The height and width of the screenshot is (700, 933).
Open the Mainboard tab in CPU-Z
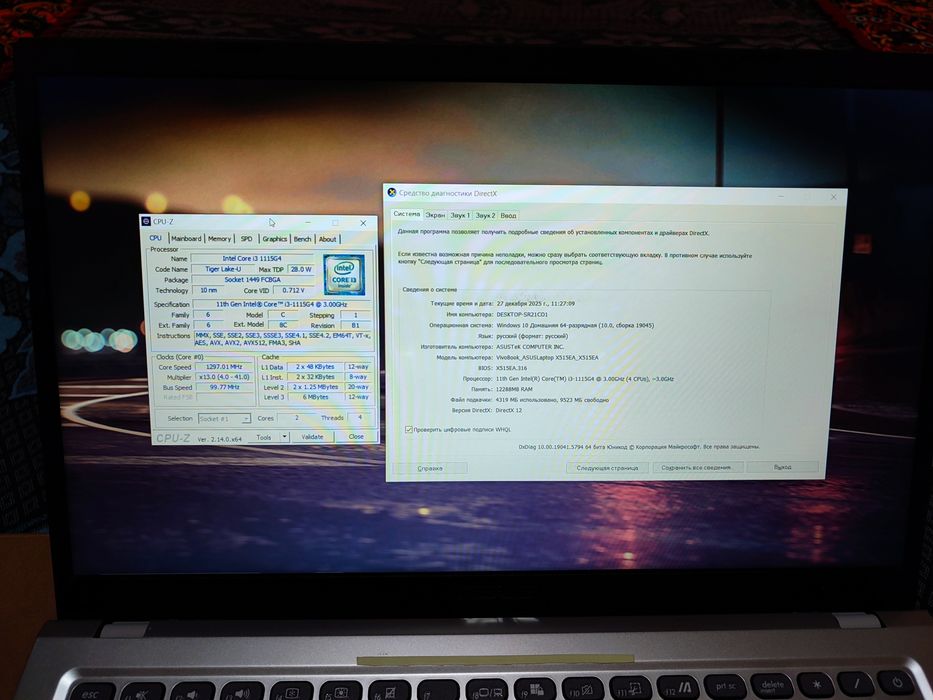coord(186,238)
